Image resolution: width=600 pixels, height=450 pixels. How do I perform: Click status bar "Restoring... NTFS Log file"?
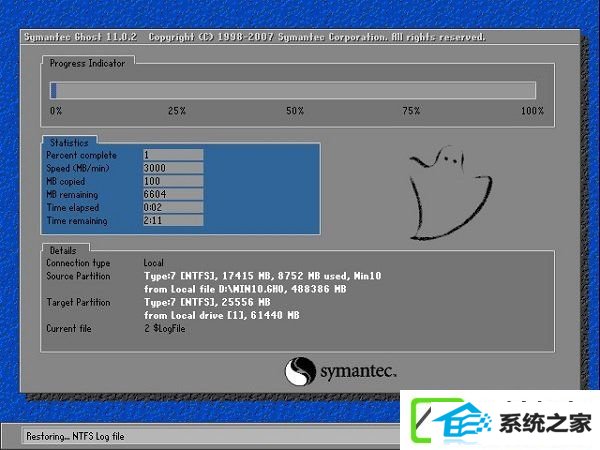click(75, 436)
